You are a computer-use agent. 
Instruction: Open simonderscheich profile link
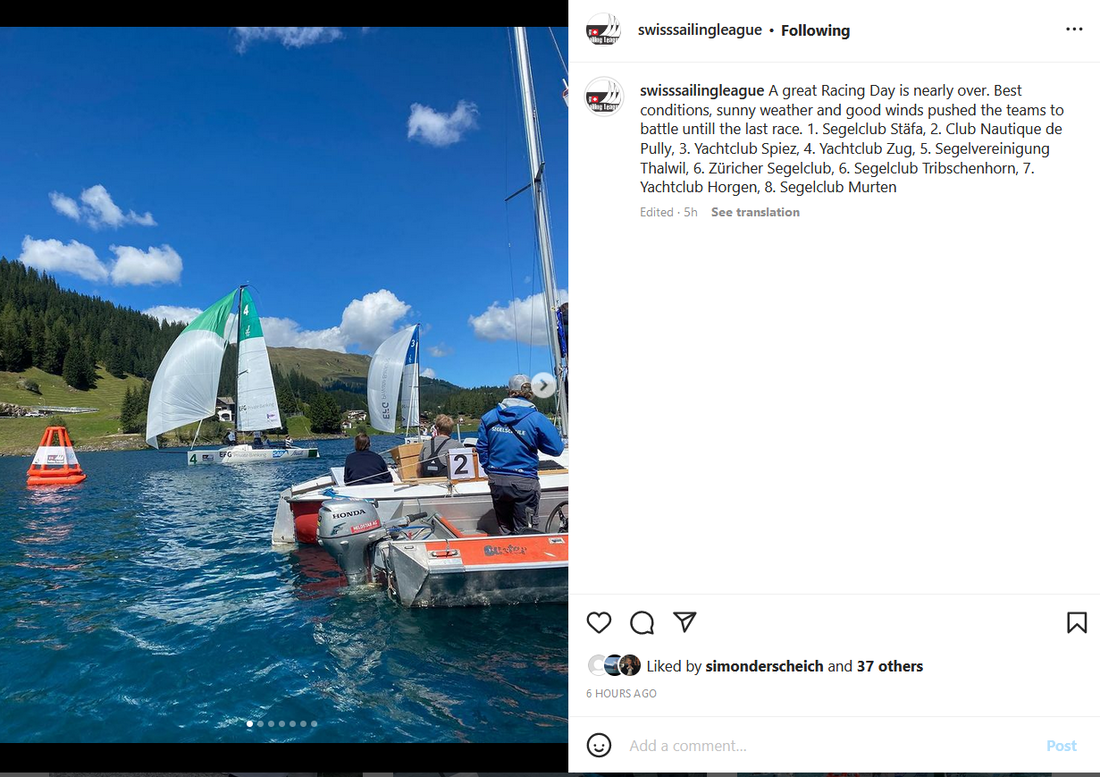(x=764, y=665)
